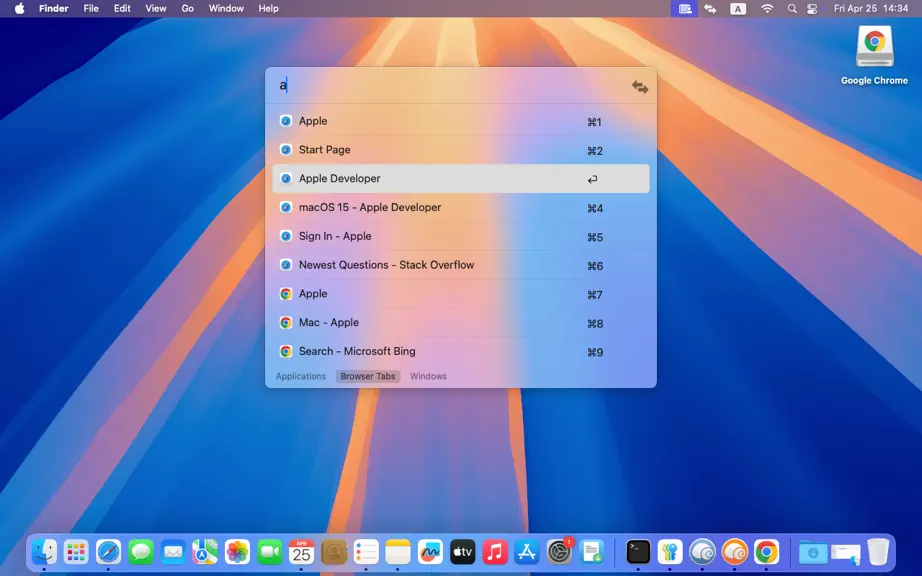This screenshot has width=922, height=576.
Task: Open the Google Chrome disk icon on desktop
Action: point(874,47)
